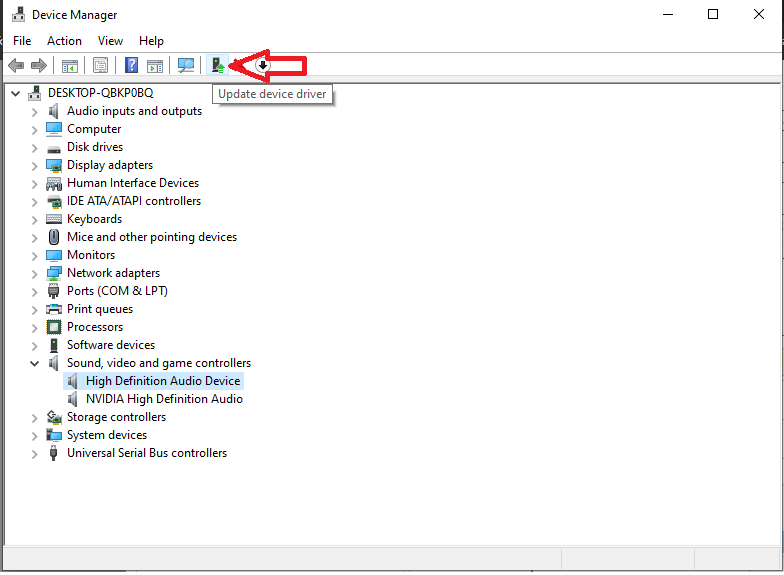Open the File menu
This screenshot has height=575, width=784.
[22, 41]
